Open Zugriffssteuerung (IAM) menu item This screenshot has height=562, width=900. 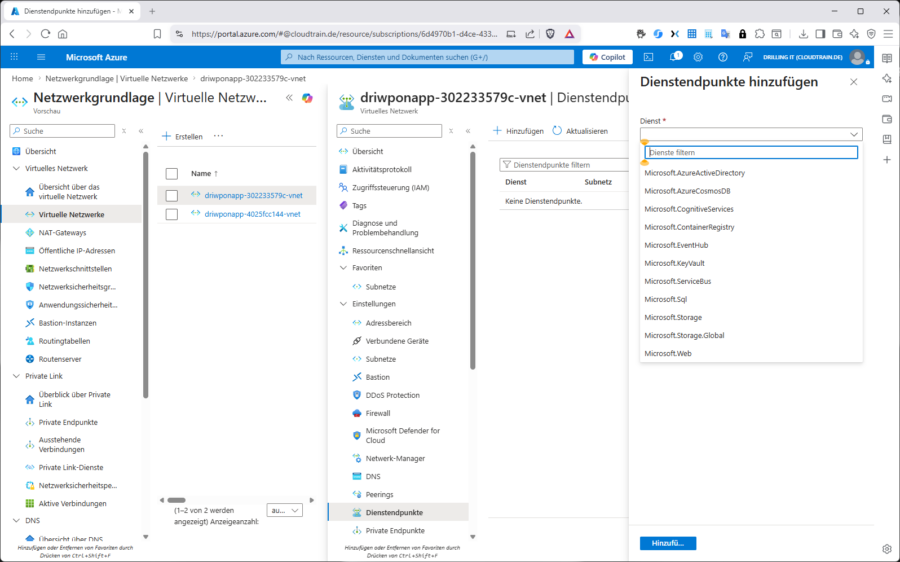[x=390, y=187]
